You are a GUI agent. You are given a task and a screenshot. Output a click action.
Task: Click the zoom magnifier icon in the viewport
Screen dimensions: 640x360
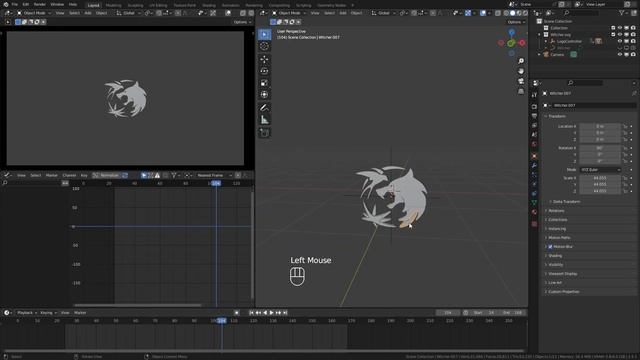521,61
